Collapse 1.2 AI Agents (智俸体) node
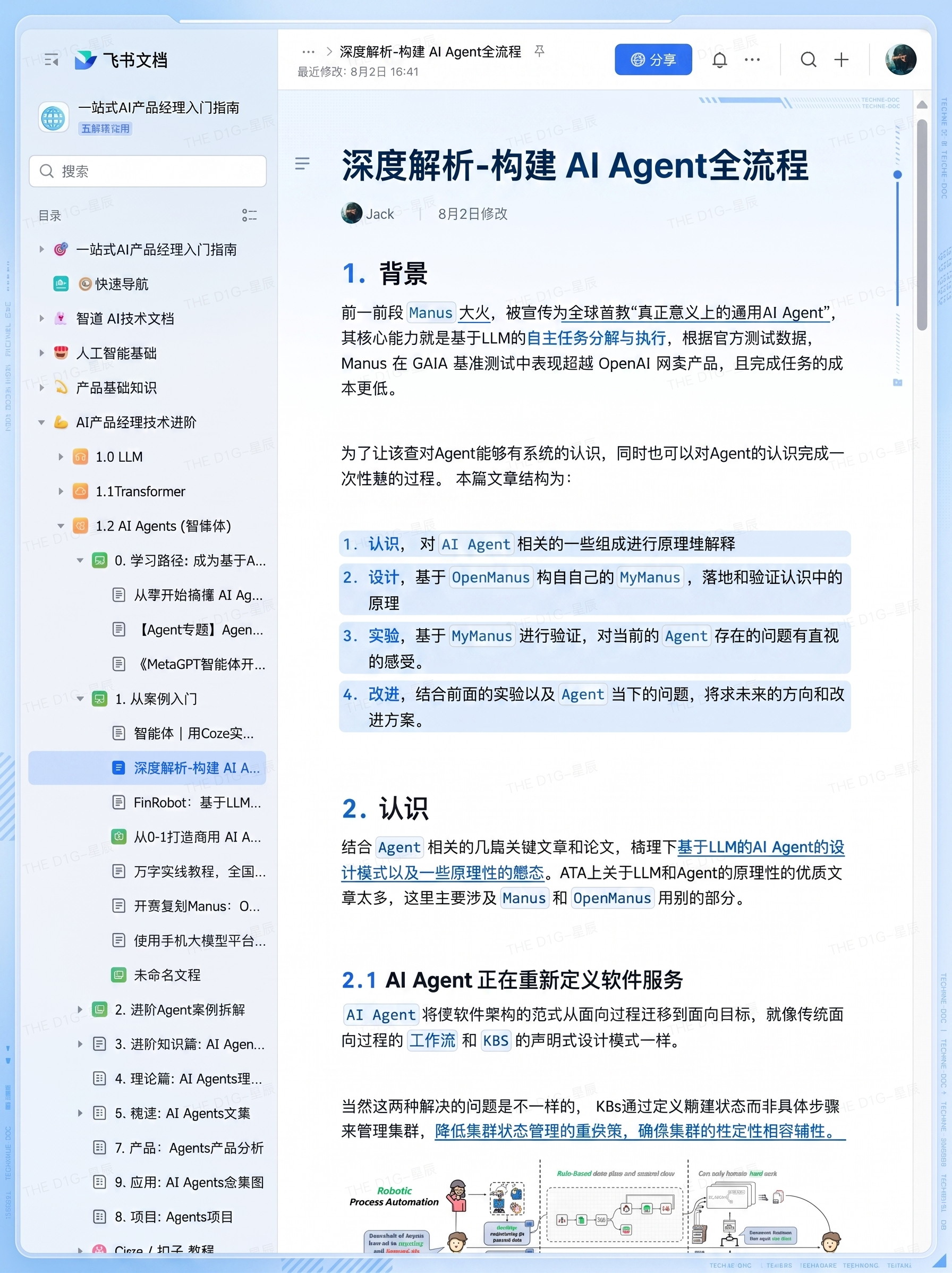The height and width of the screenshot is (1273, 952). pyautogui.click(x=61, y=525)
